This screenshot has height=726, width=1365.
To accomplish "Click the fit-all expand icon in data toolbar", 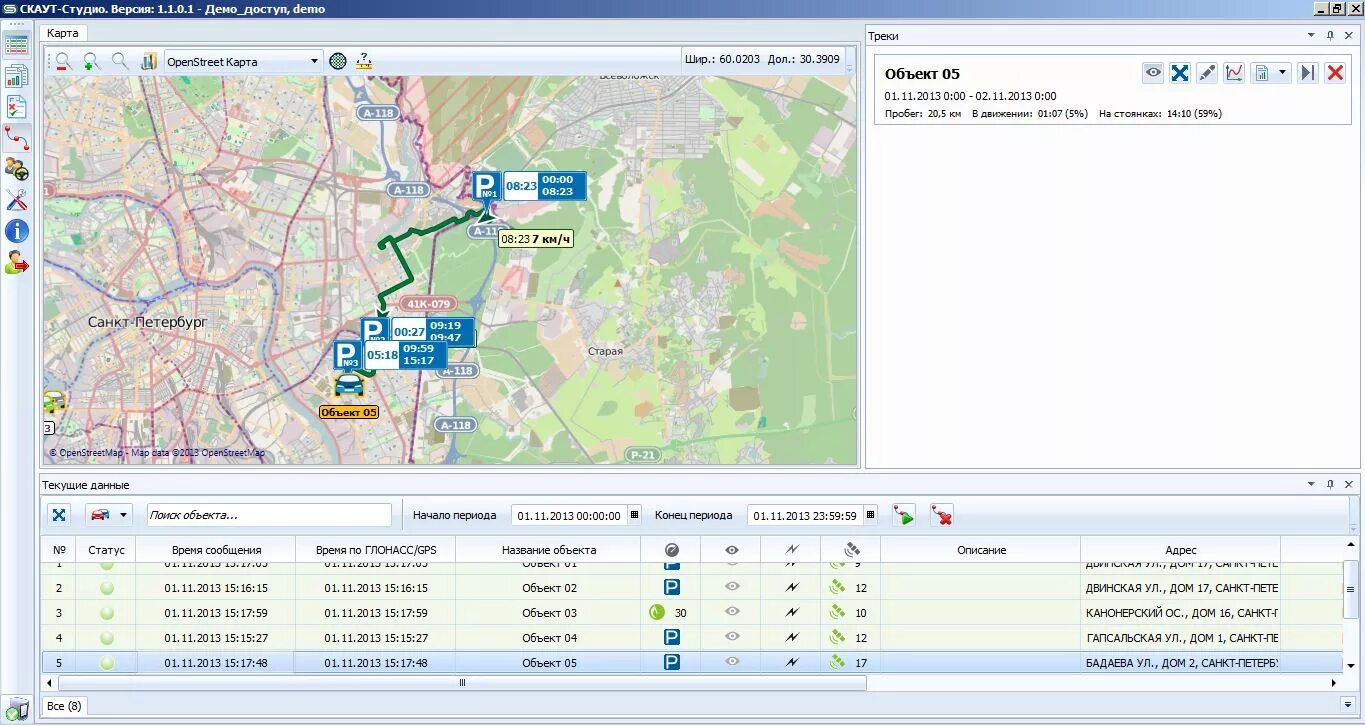I will [x=59, y=515].
